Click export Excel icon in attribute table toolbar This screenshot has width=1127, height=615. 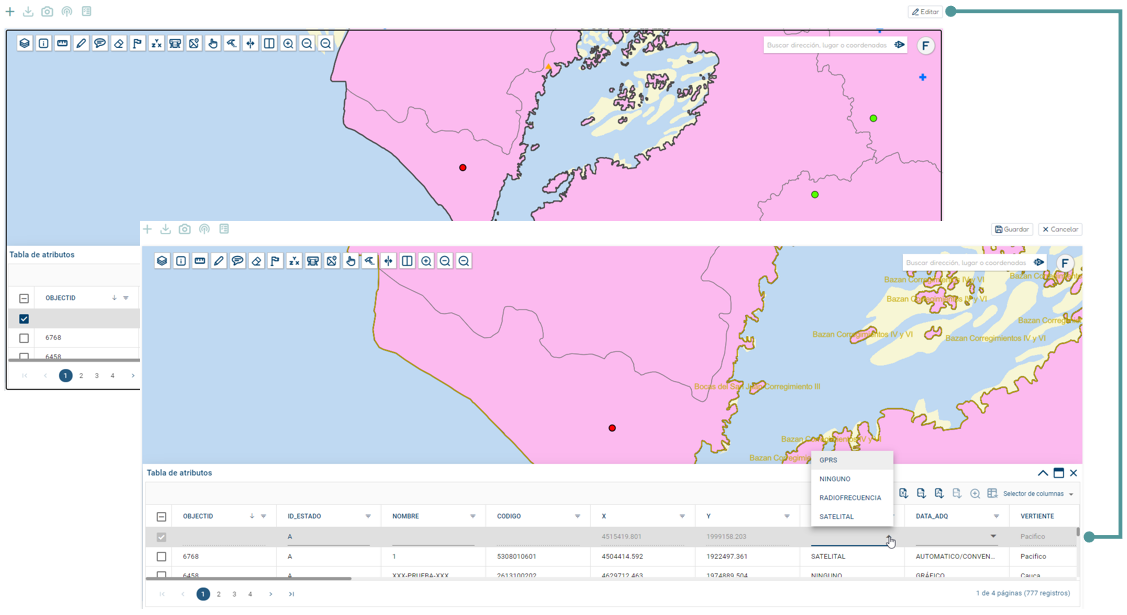(903, 494)
